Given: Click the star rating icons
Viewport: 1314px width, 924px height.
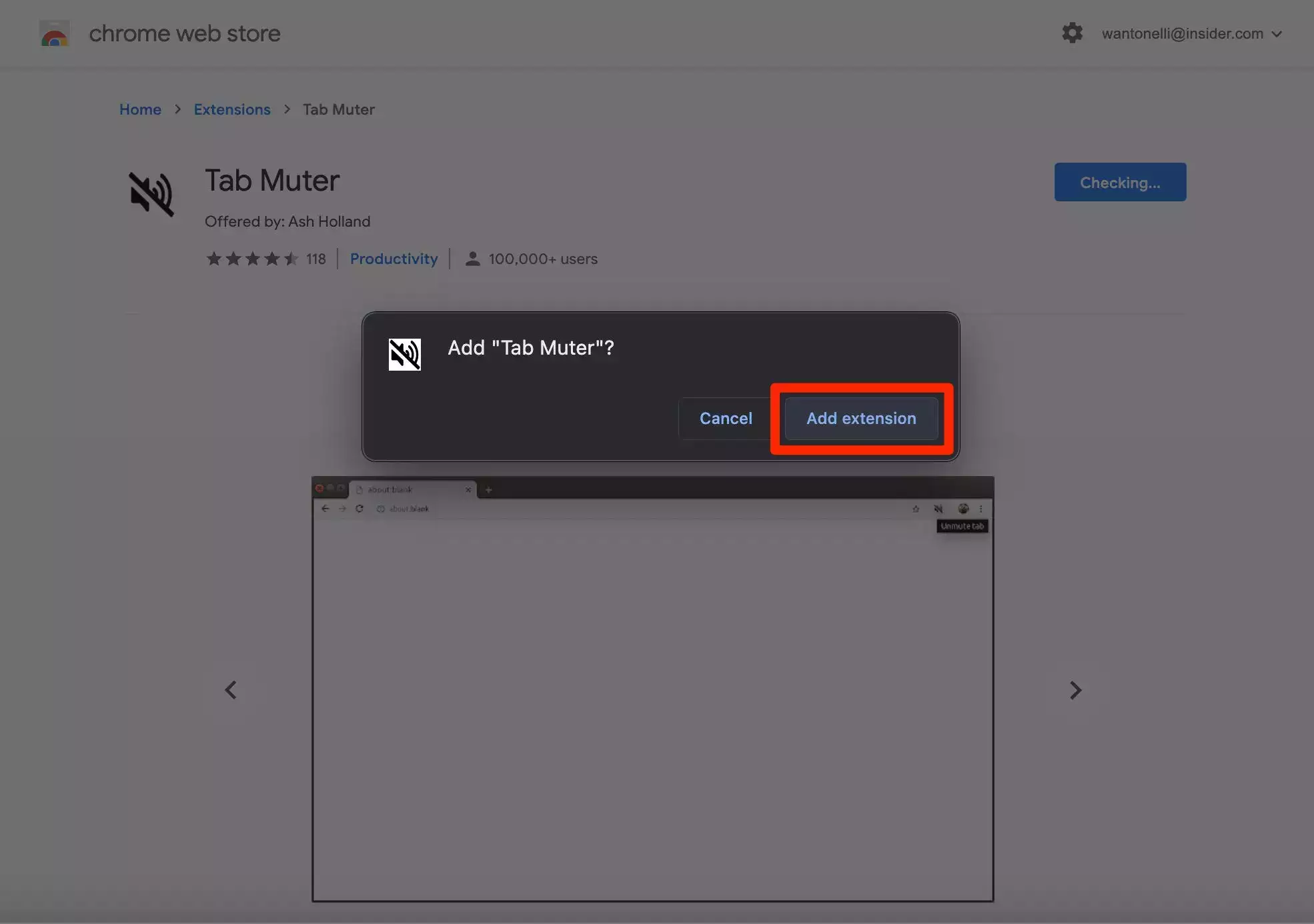Looking at the screenshot, I should click(252, 259).
